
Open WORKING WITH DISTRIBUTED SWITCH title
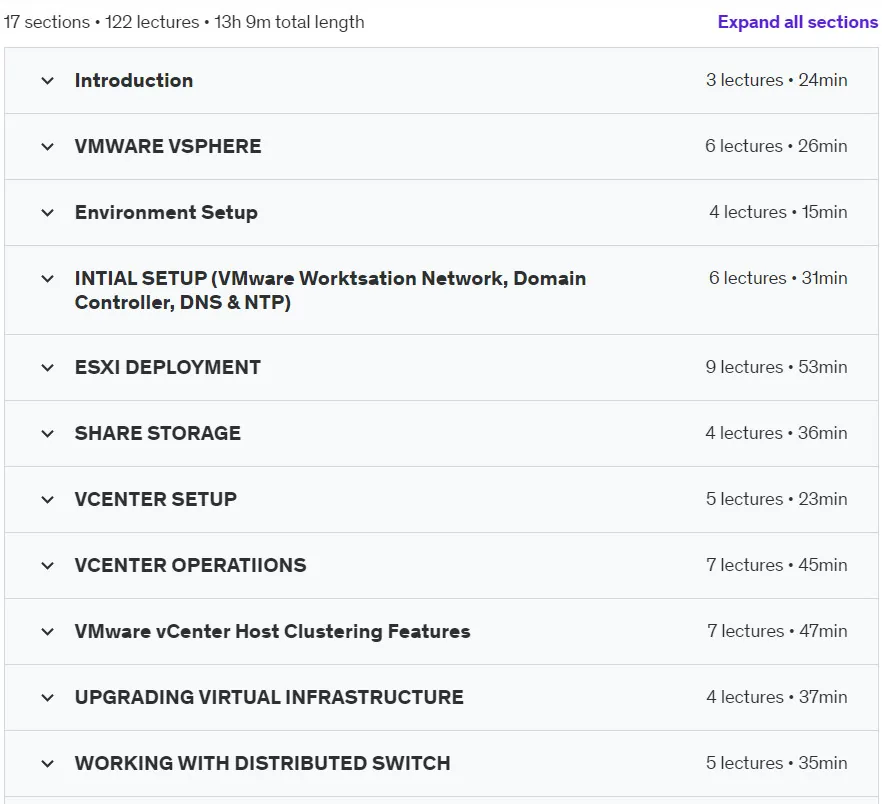point(263,763)
